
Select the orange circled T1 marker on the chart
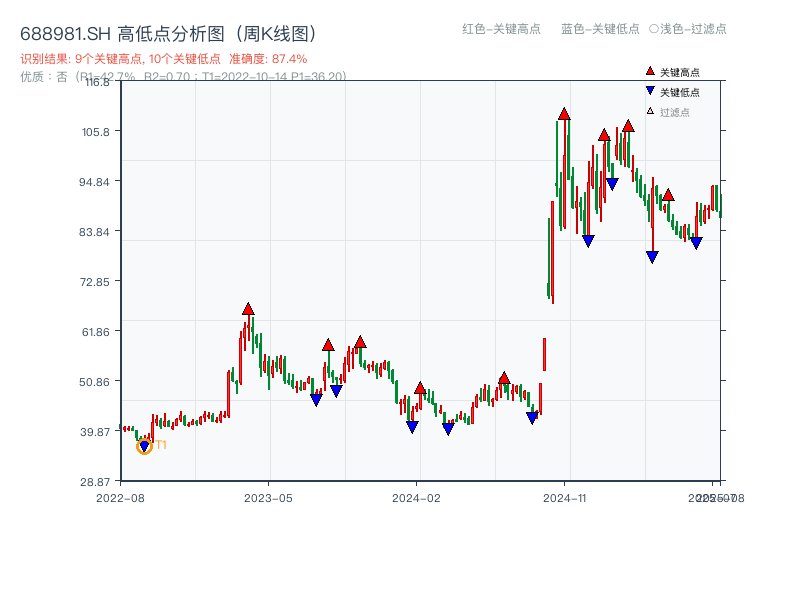pos(143,447)
